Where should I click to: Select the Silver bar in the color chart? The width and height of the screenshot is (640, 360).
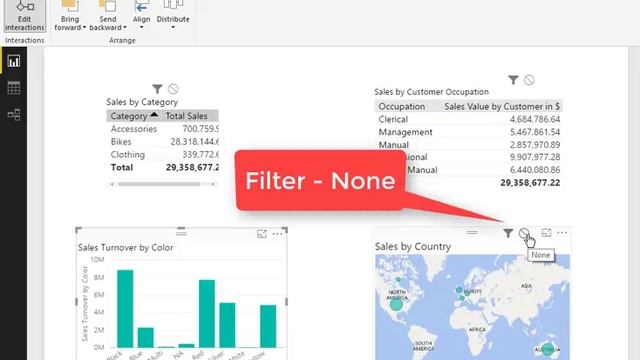coord(227,325)
